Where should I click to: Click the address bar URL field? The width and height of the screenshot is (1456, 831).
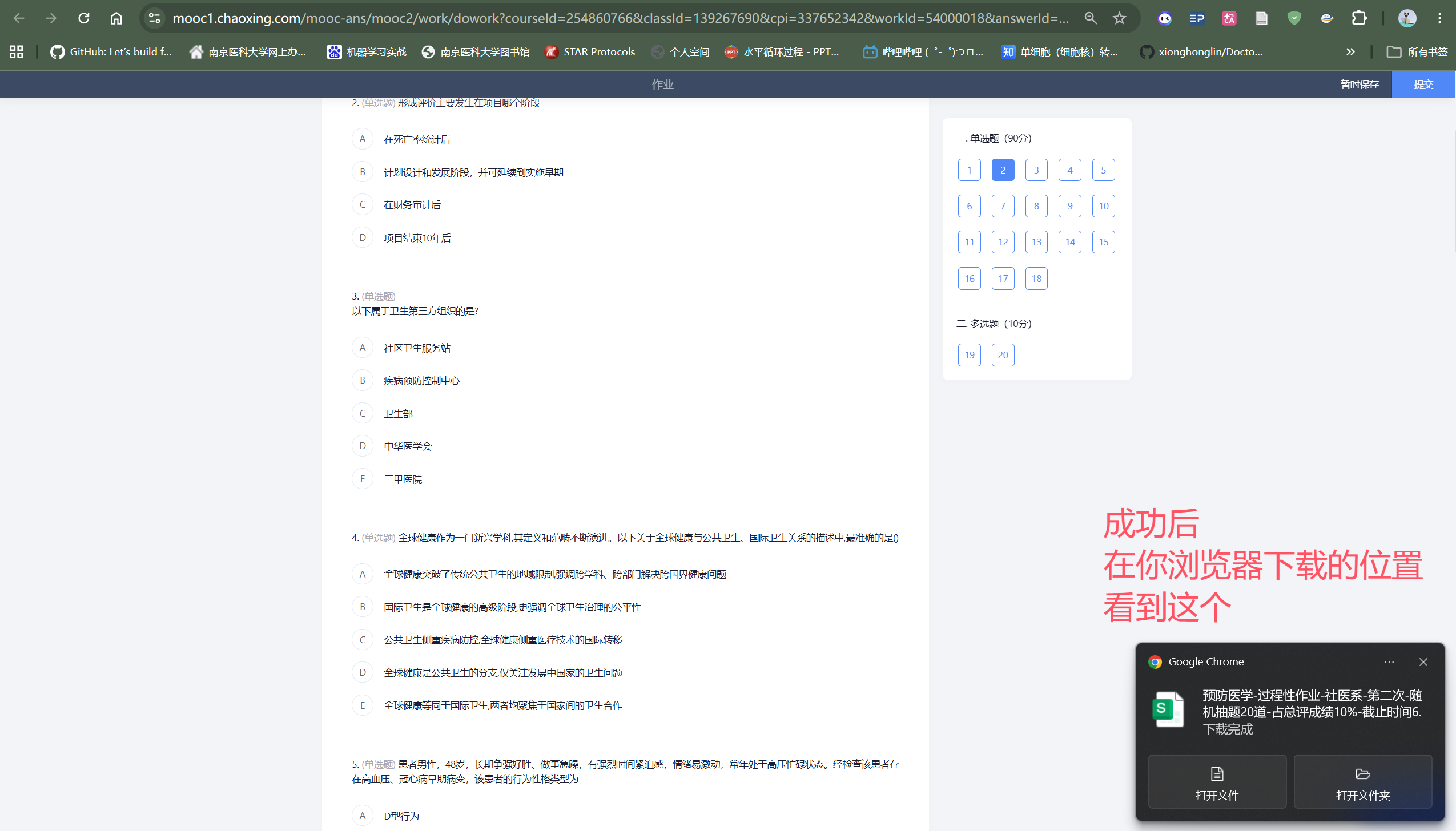tap(620, 18)
